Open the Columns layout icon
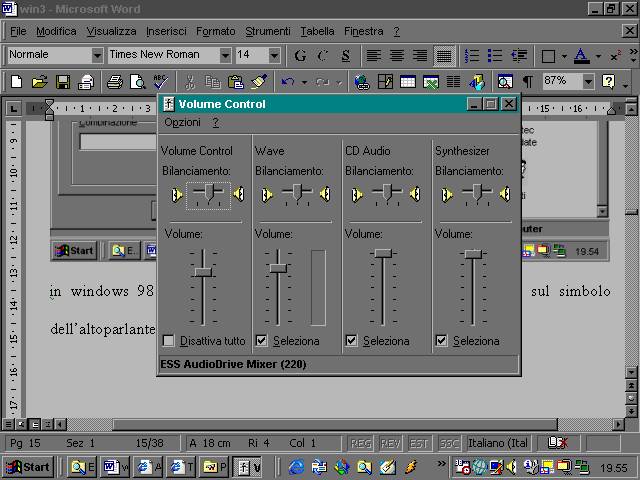640x480 pixels. click(453, 82)
